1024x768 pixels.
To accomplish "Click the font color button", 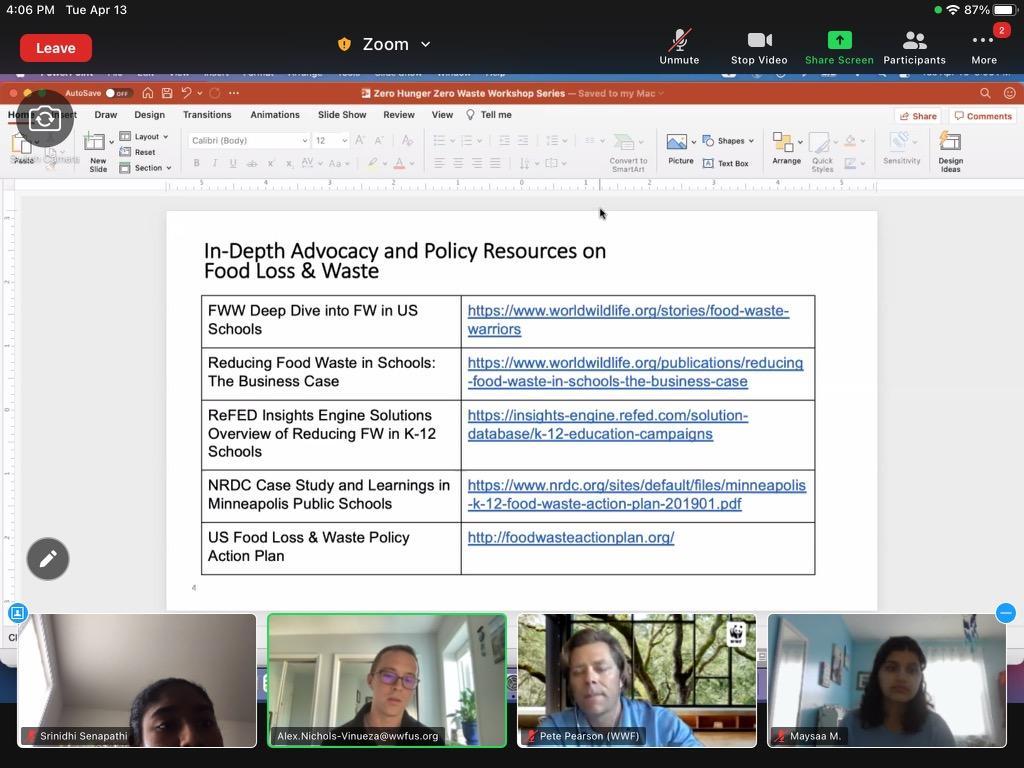I will click(x=399, y=163).
